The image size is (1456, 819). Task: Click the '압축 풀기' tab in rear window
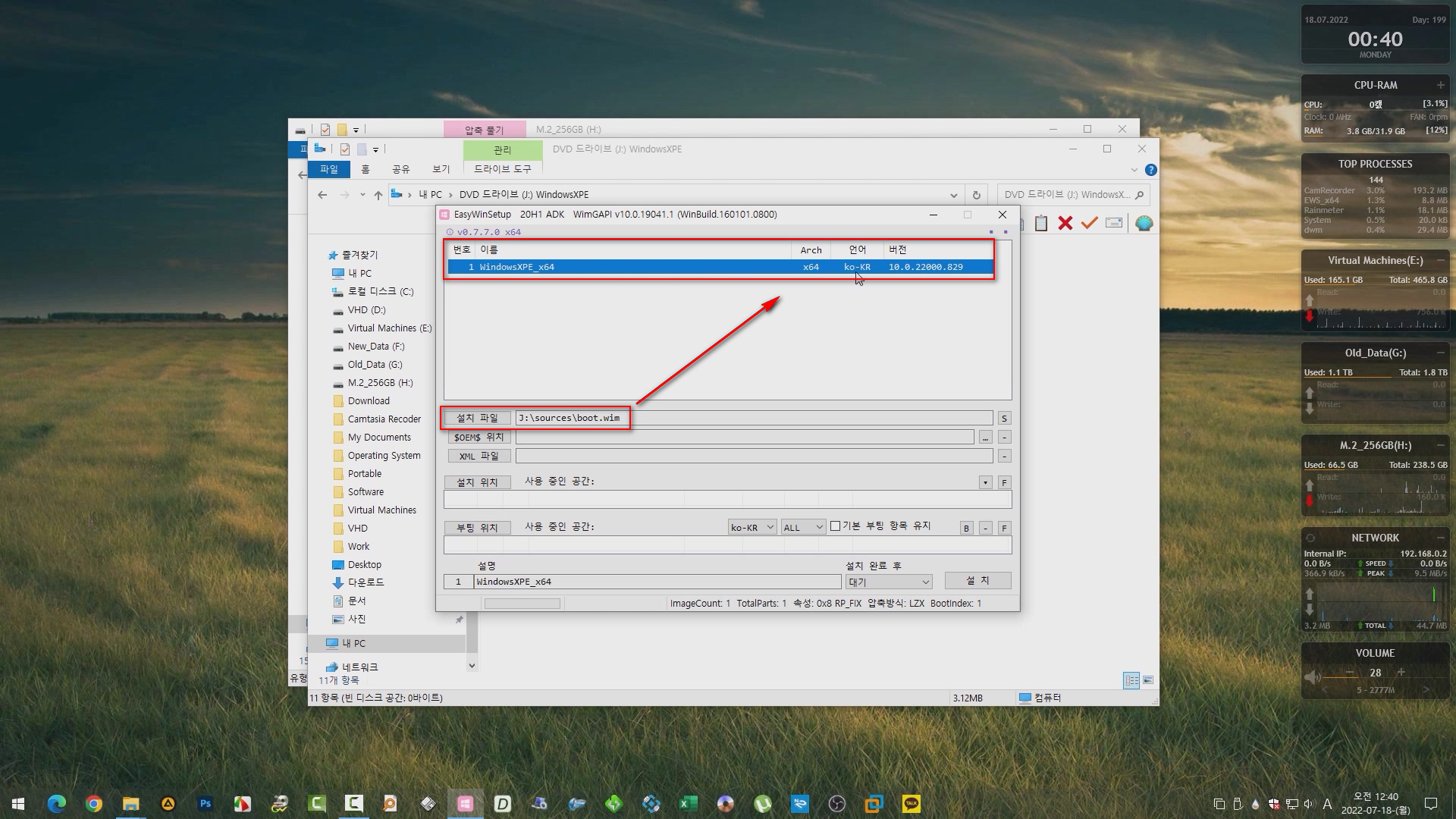coord(485,130)
